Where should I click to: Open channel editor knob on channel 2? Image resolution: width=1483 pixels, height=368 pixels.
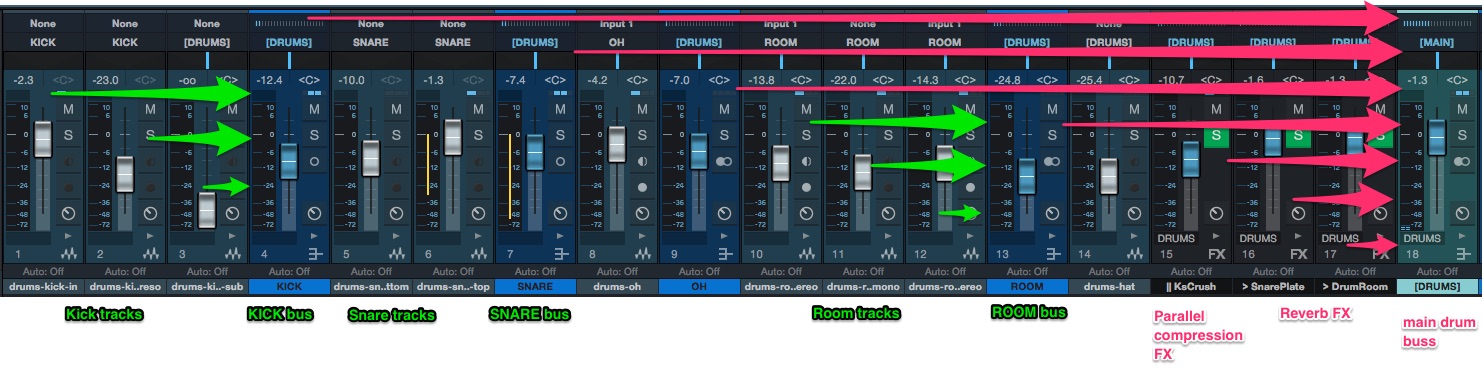[x=150, y=213]
